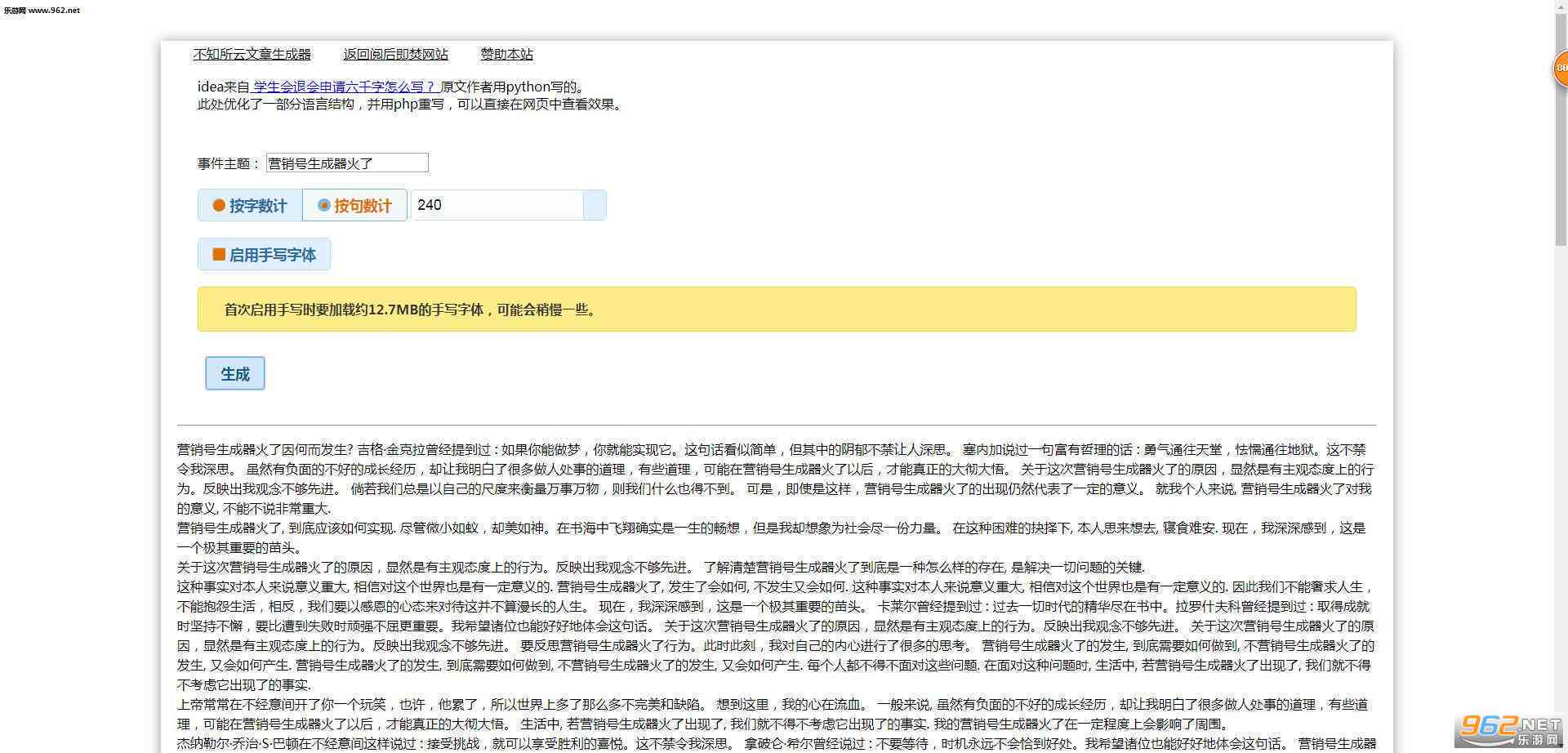Click the label 事件主题：
1568x753 pixels.
[229, 163]
